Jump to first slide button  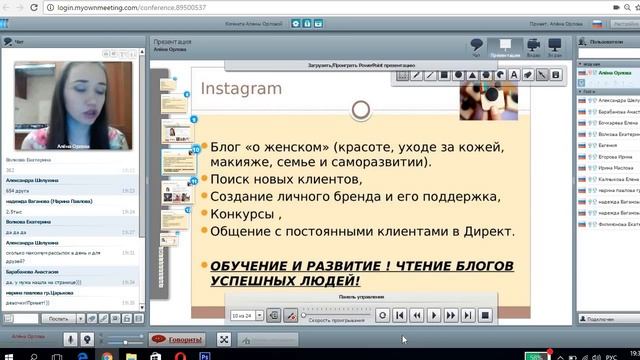coord(400,315)
